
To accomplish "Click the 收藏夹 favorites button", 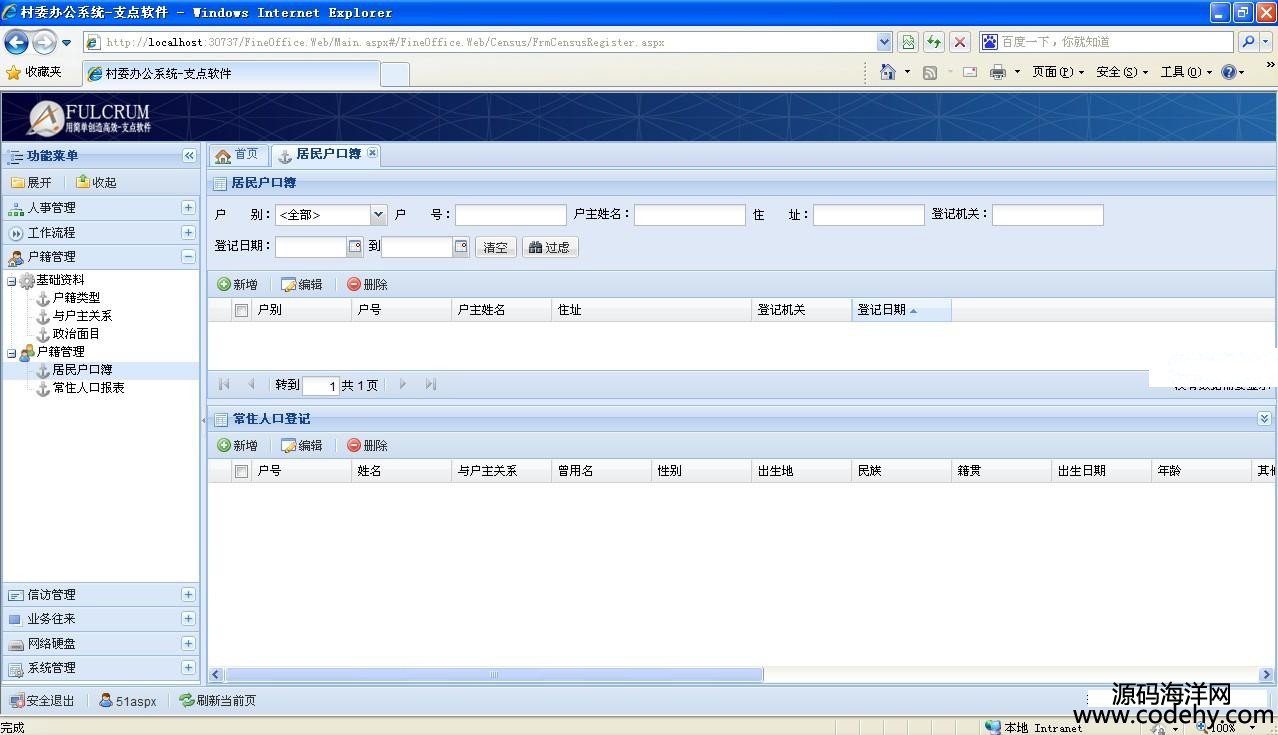I will coord(34,72).
